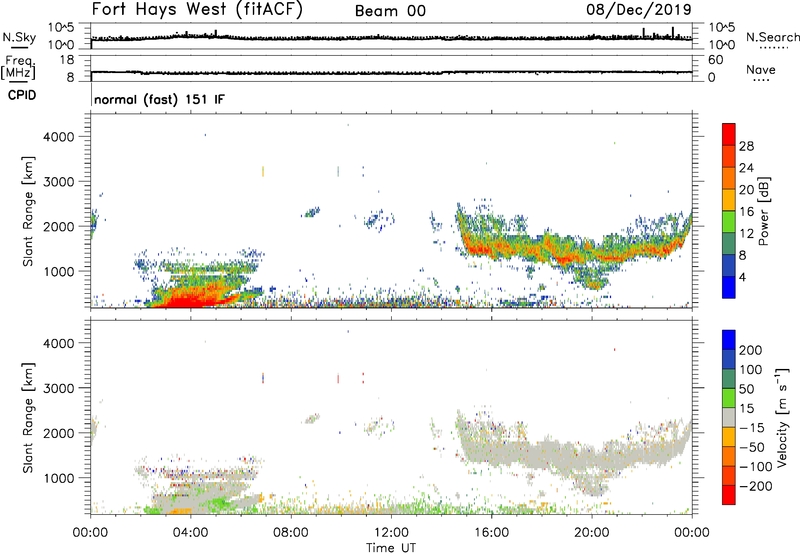Click the "Fort Hays West (fitACF)" title
Image resolution: width=800 pixels, height=554 pixels.
click(197, 10)
